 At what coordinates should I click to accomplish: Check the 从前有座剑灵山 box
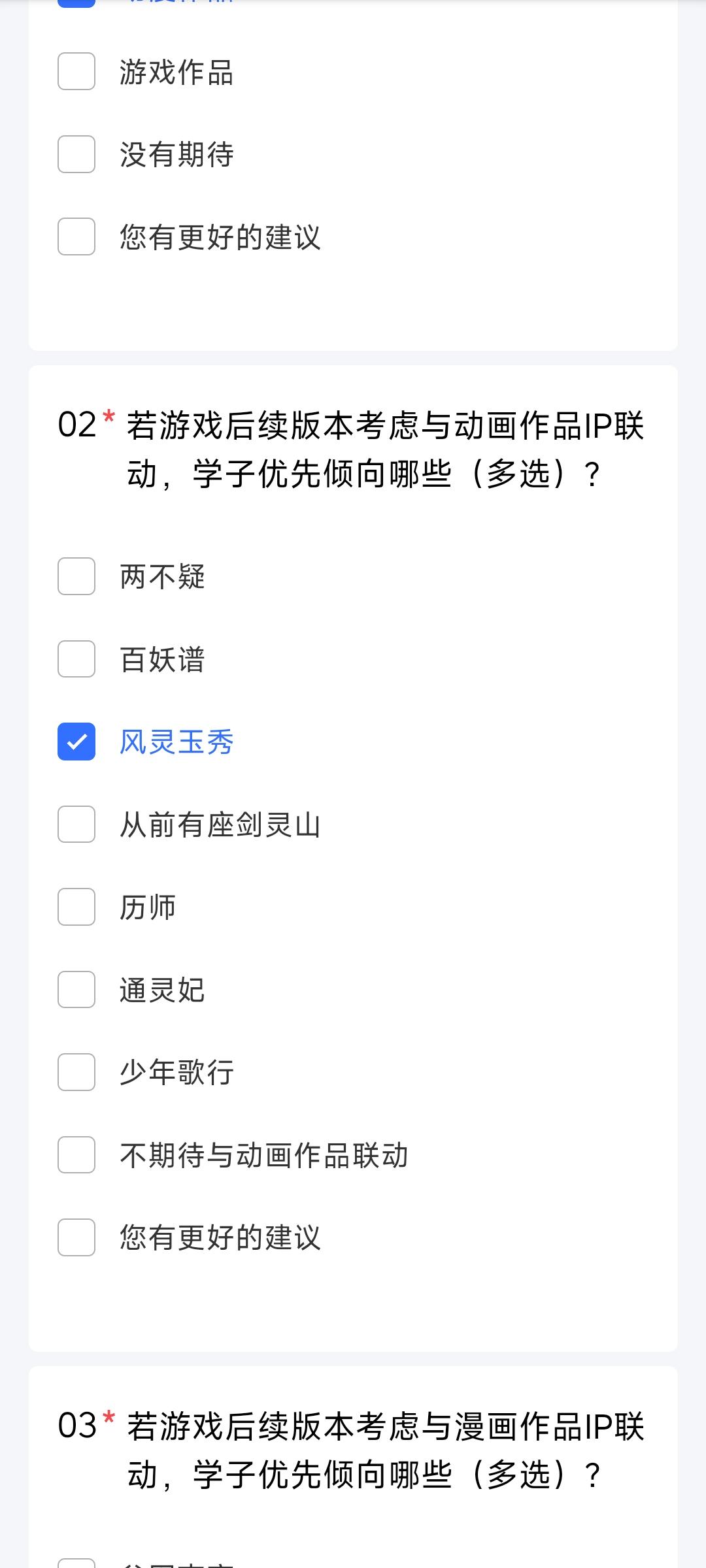point(76,824)
